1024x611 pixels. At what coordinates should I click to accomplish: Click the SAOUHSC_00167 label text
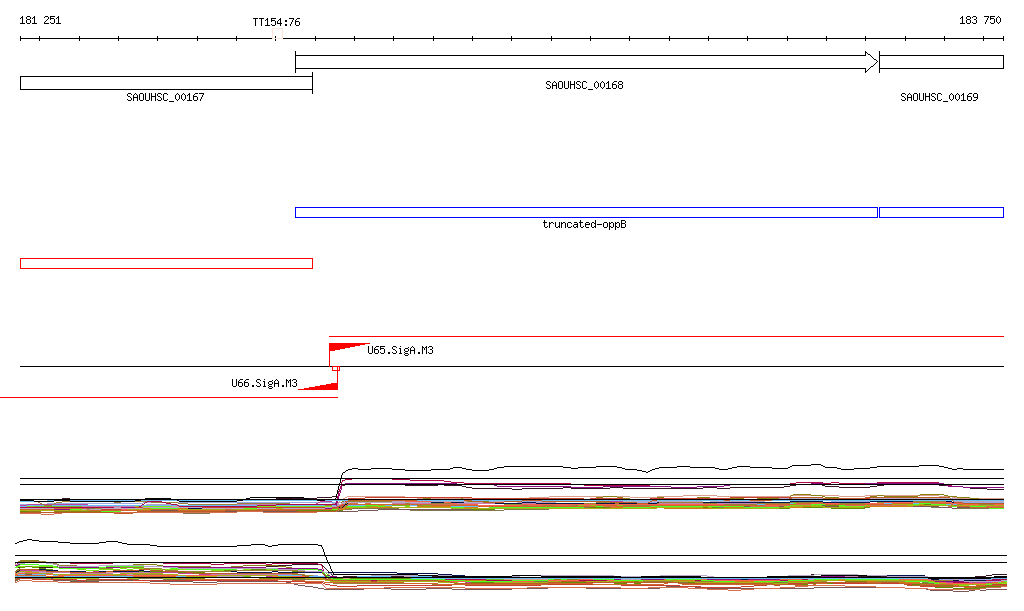coord(165,97)
